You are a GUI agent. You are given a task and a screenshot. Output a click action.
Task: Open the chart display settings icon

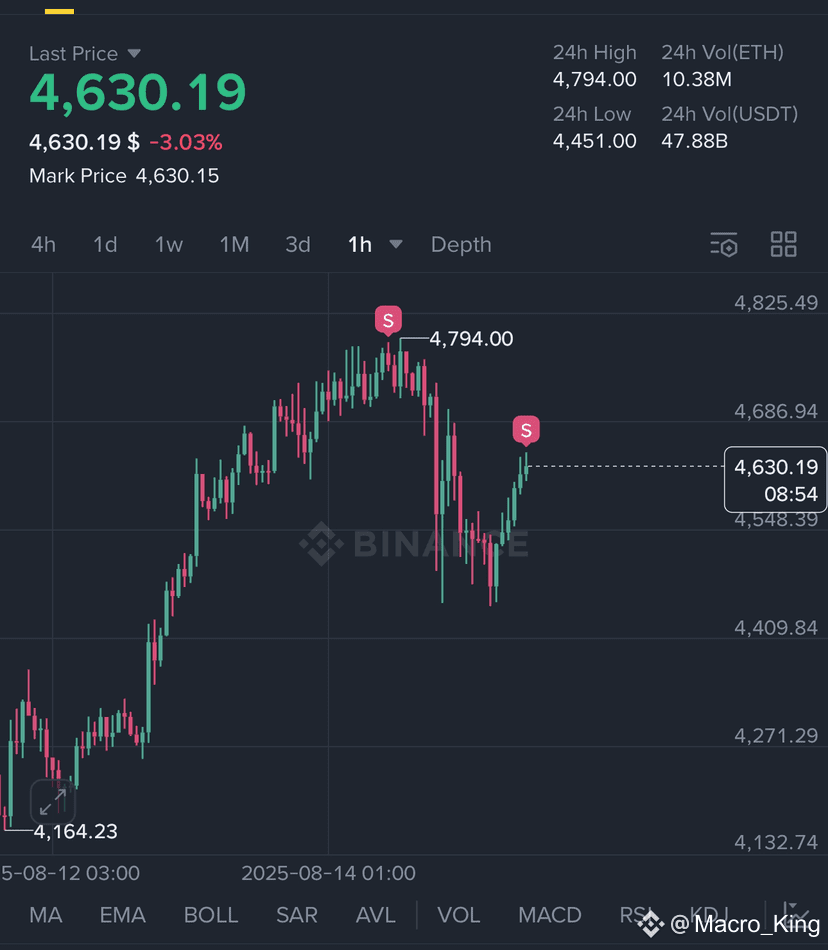pos(723,244)
